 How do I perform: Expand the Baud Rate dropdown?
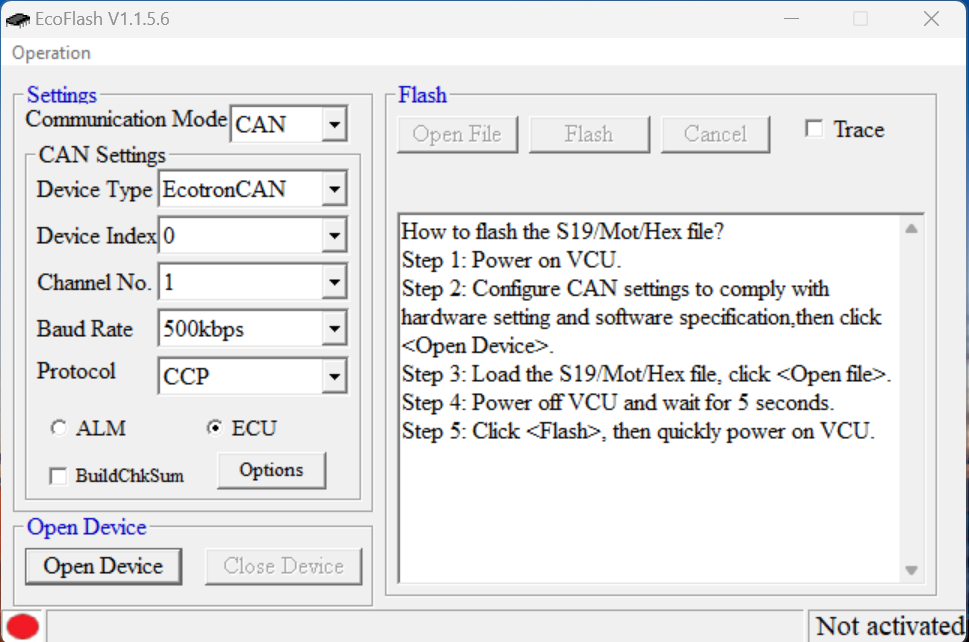click(334, 329)
